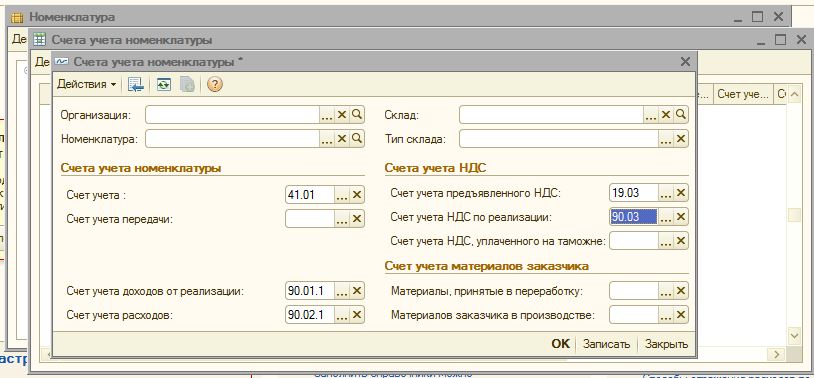
Task: Clear the 90.01.1 income account value
Action: tap(357, 291)
